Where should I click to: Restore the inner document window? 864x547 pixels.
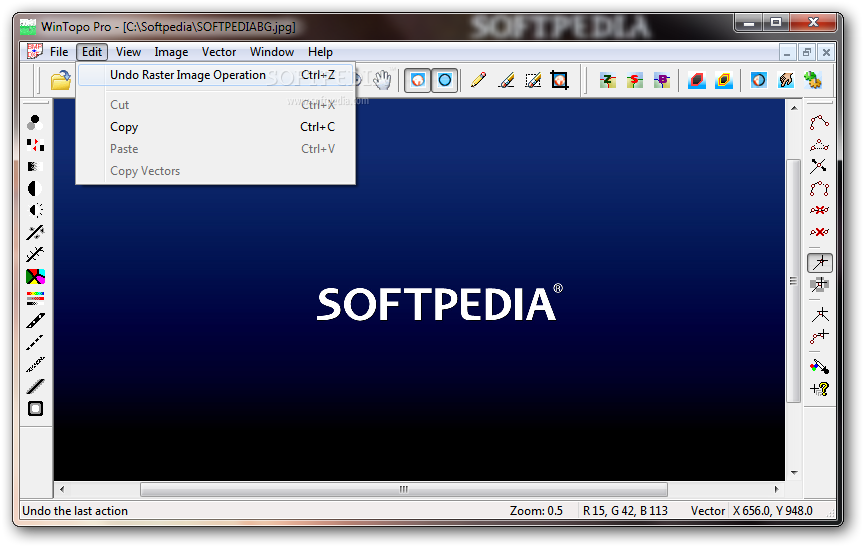pyautogui.click(x=806, y=52)
